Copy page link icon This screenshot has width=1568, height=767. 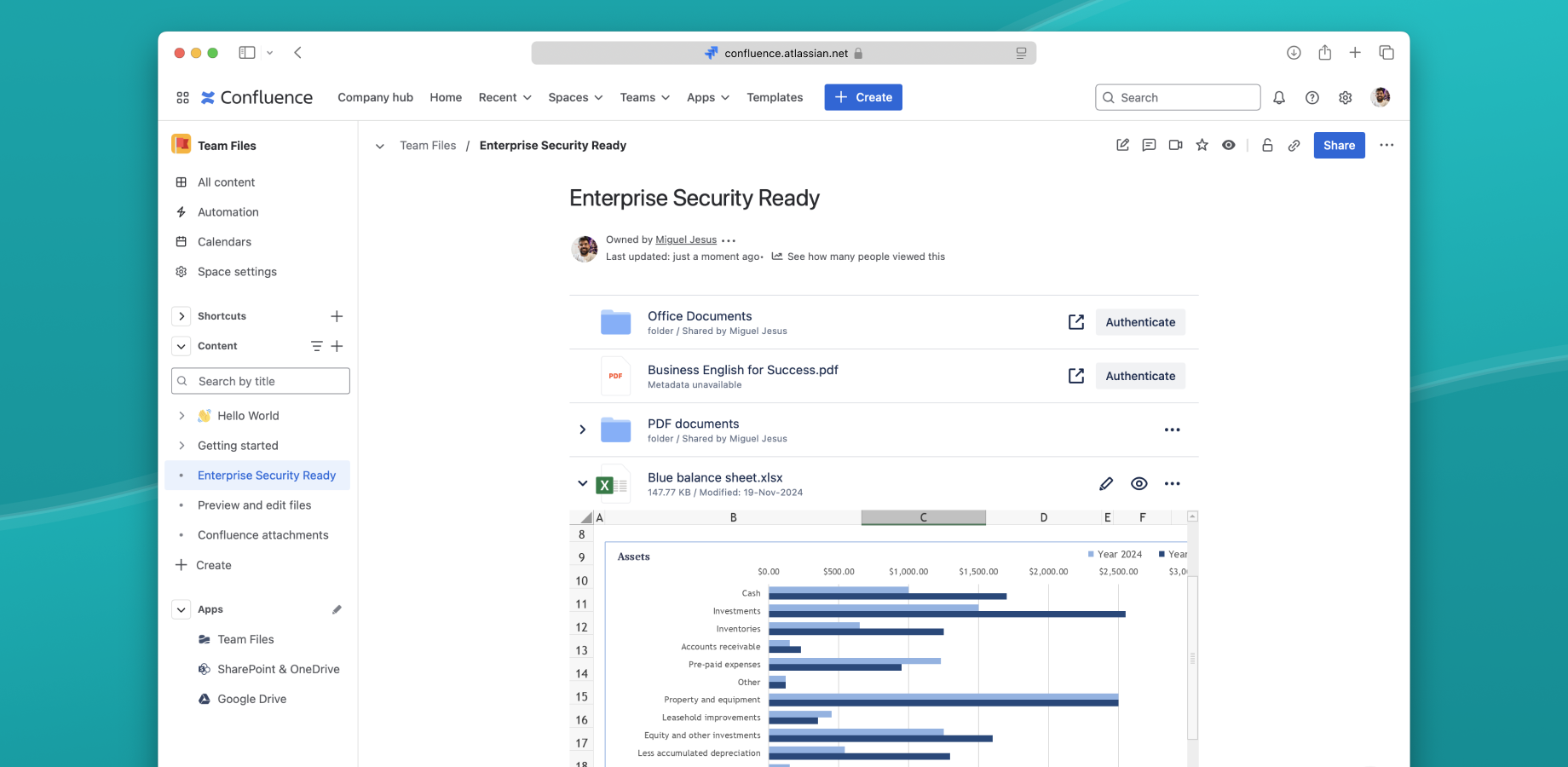coord(1294,146)
